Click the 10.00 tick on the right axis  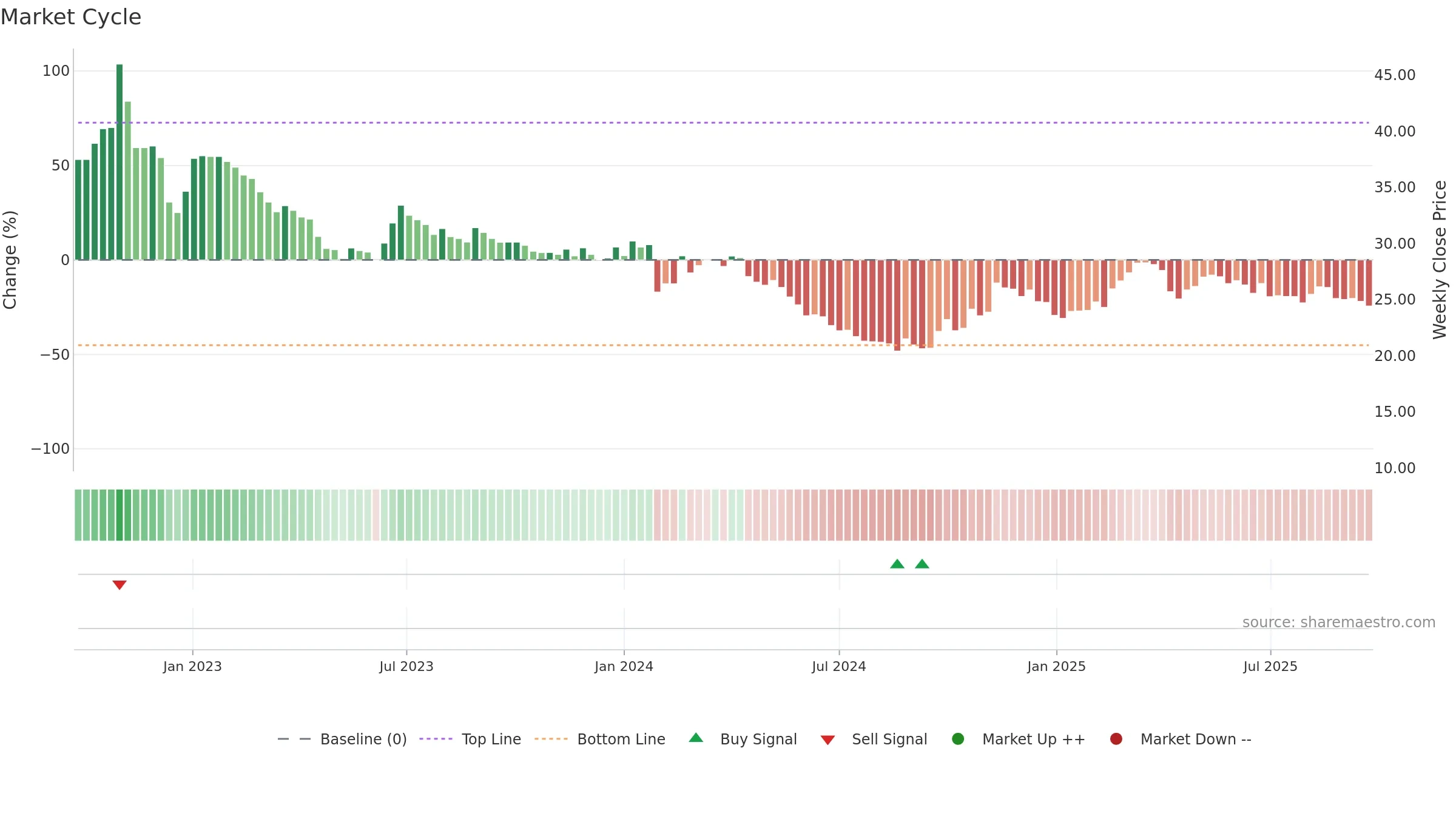(1395, 468)
